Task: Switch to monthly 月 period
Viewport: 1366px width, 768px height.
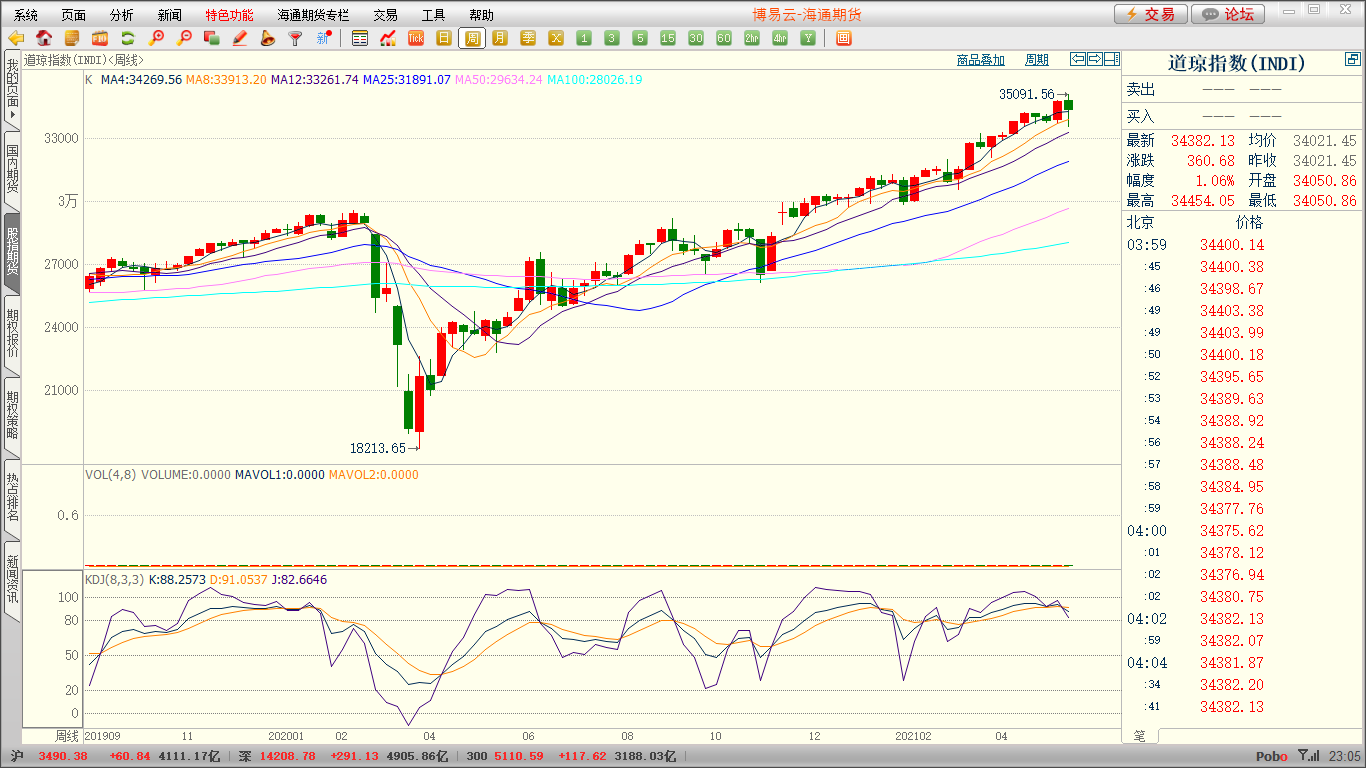Action: tap(500, 38)
